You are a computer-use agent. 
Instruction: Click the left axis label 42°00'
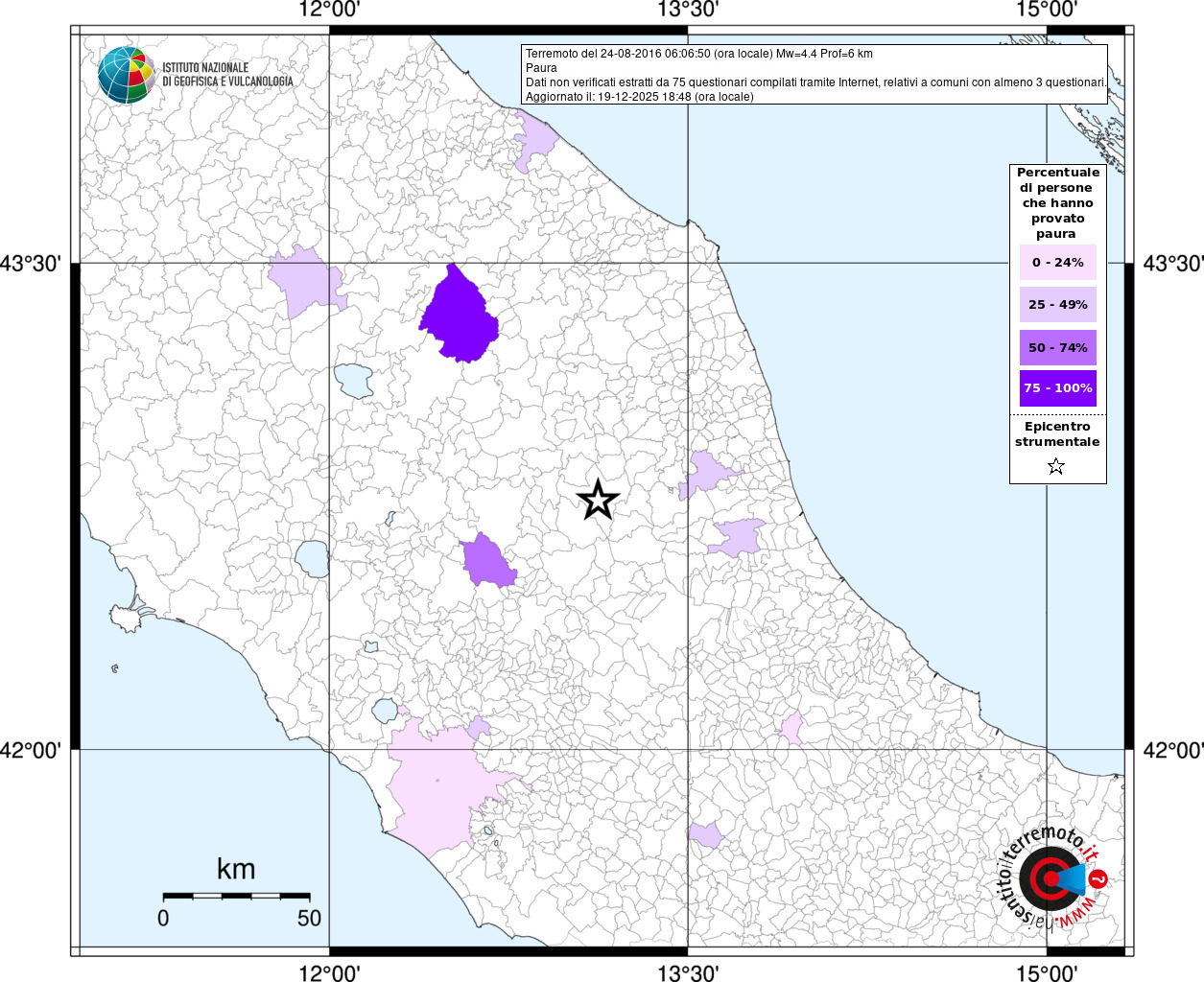point(30,750)
